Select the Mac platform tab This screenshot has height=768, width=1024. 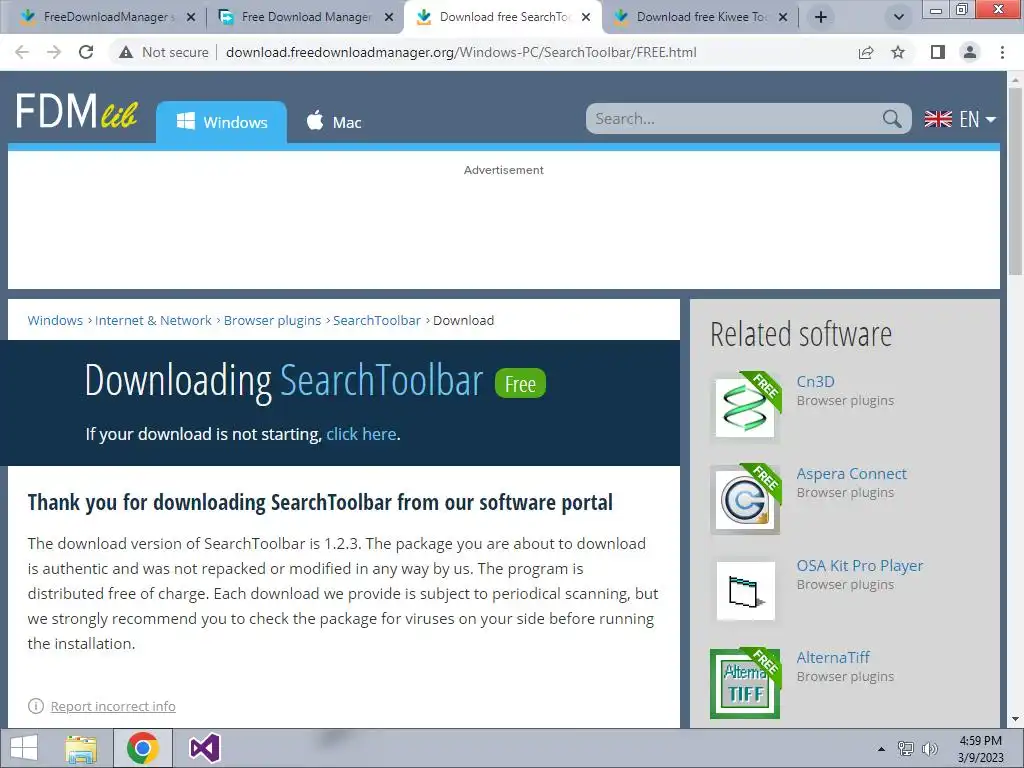pyautogui.click(x=334, y=122)
